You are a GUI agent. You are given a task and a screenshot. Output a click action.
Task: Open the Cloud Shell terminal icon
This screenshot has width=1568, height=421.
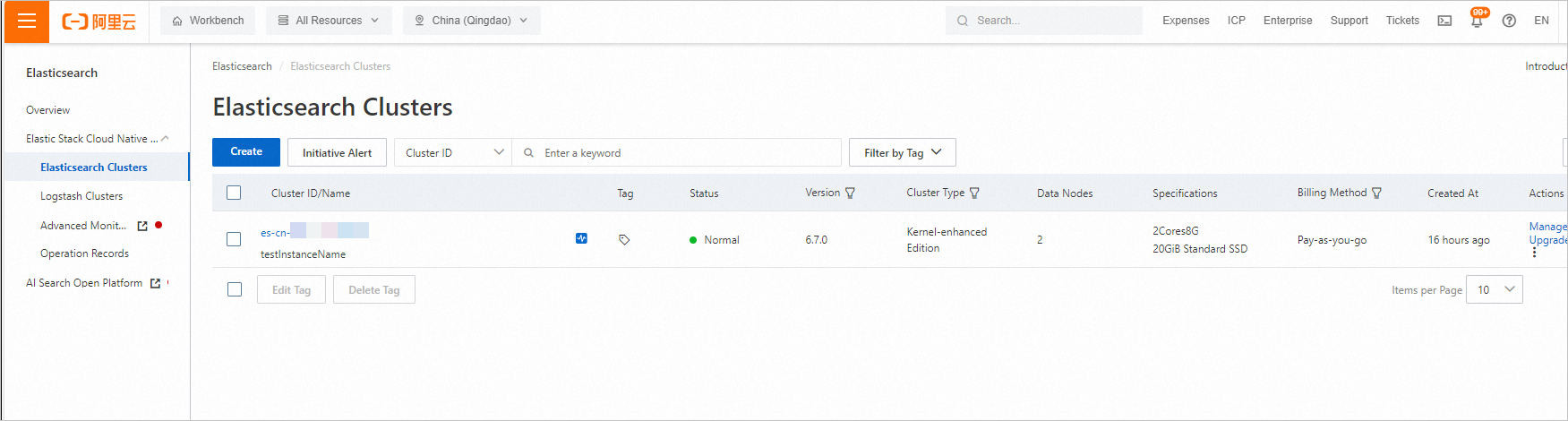point(1444,21)
